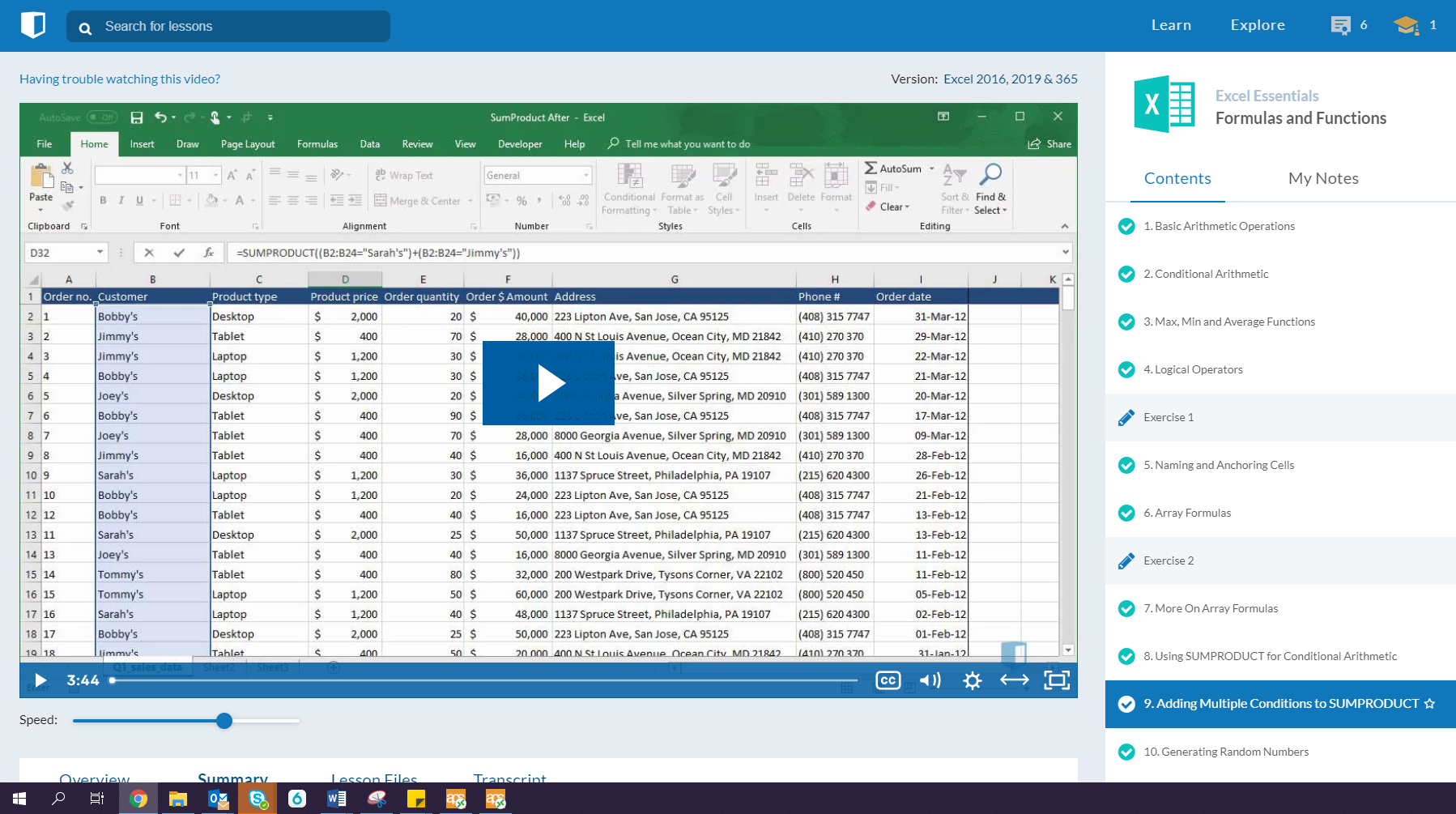Viewport: 1456px width, 814px height.
Task: Select the Contents tab
Action: tap(1177, 179)
